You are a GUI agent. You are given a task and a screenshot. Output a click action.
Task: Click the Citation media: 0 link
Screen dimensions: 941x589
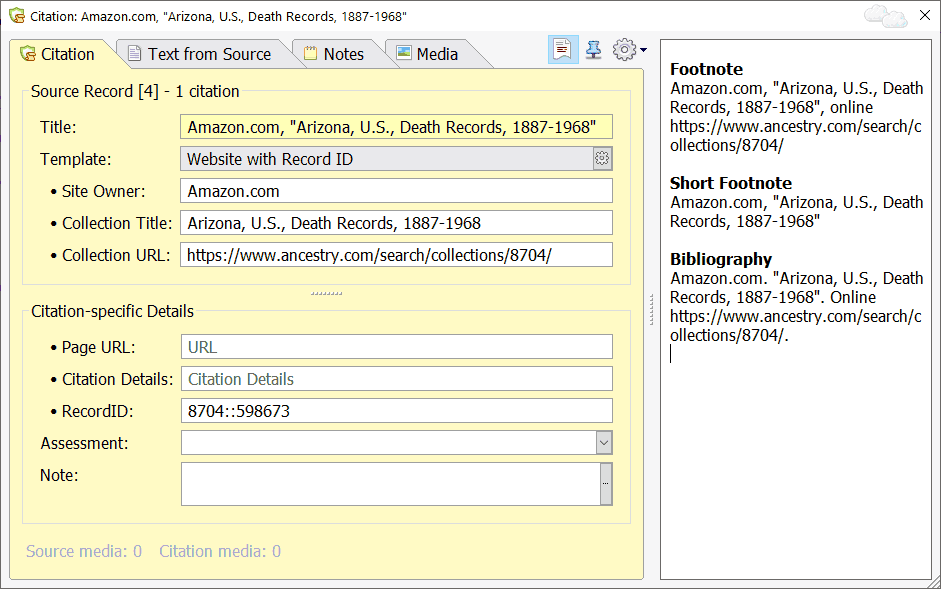220,551
